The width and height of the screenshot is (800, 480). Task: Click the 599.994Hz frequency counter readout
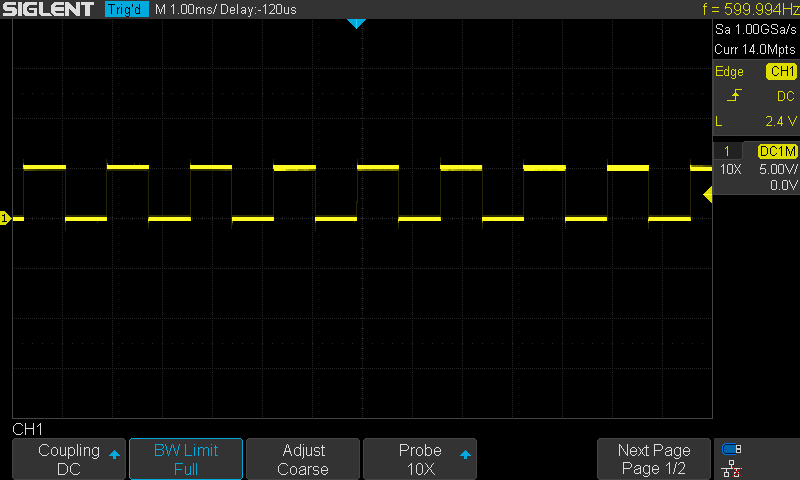pos(751,10)
